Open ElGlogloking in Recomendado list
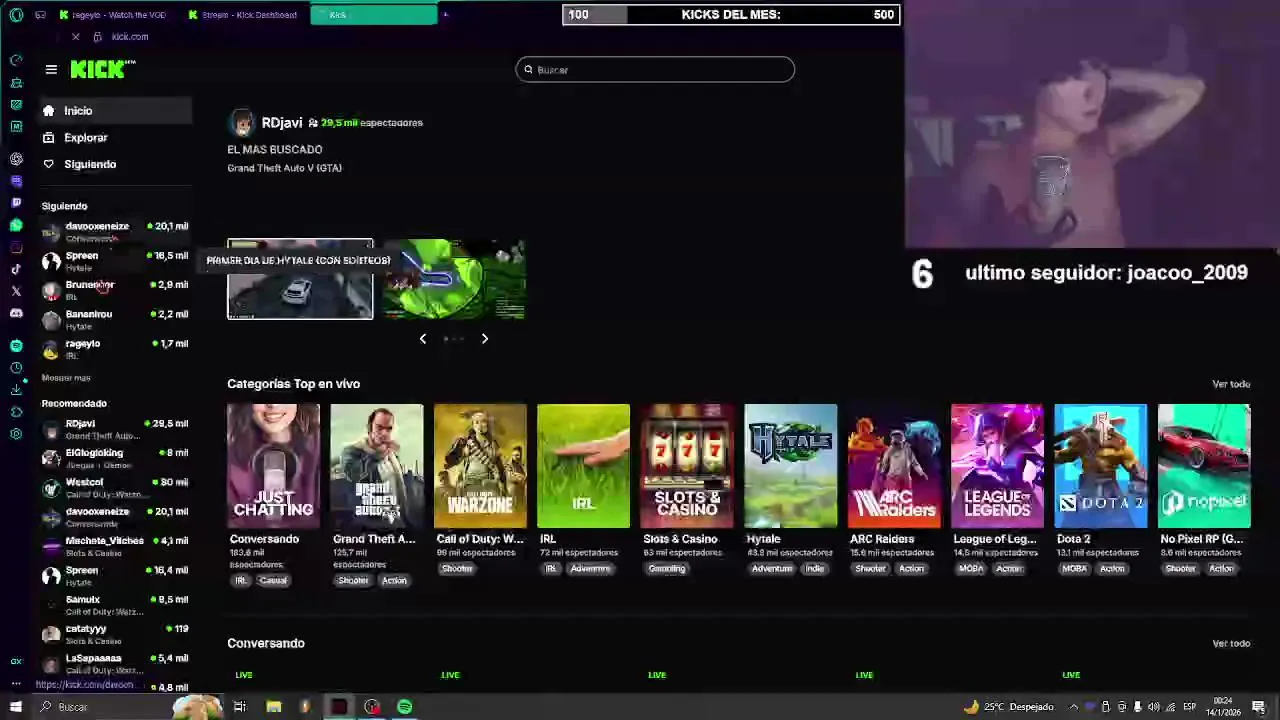The width and height of the screenshot is (1280, 720). (115, 459)
